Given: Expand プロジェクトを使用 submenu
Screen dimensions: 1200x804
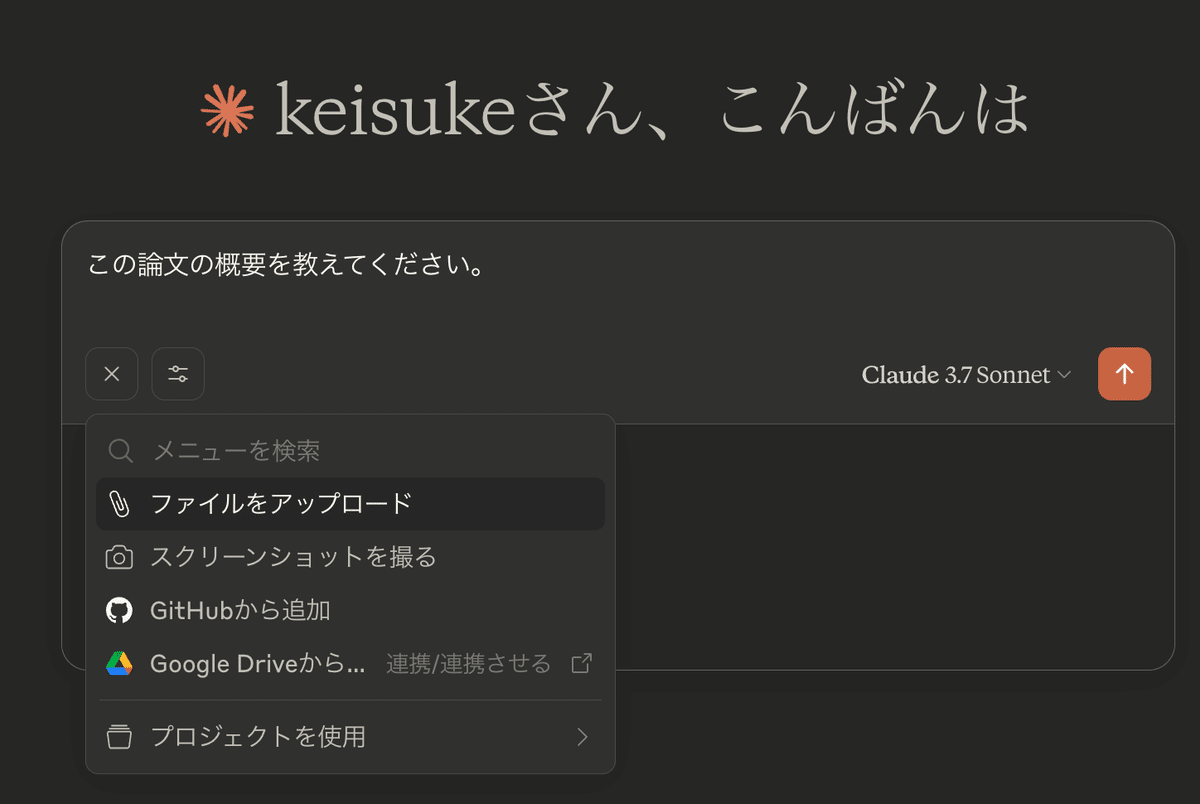Looking at the screenshot, I should tap(260, 735).
